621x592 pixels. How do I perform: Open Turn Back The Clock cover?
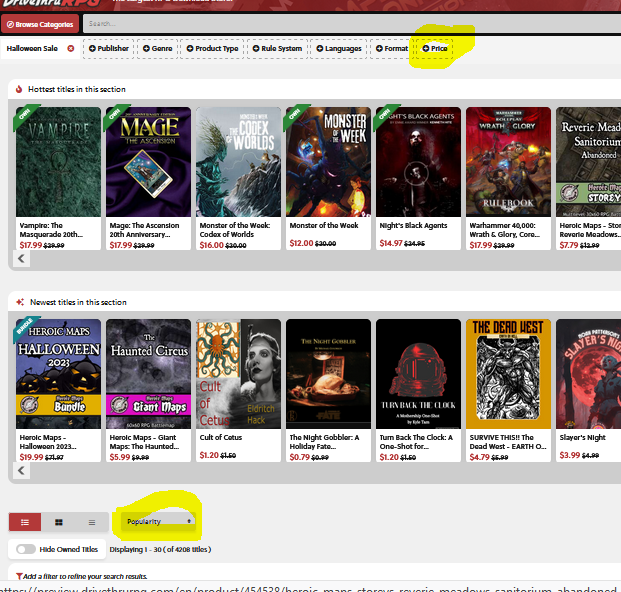(418, 374)
